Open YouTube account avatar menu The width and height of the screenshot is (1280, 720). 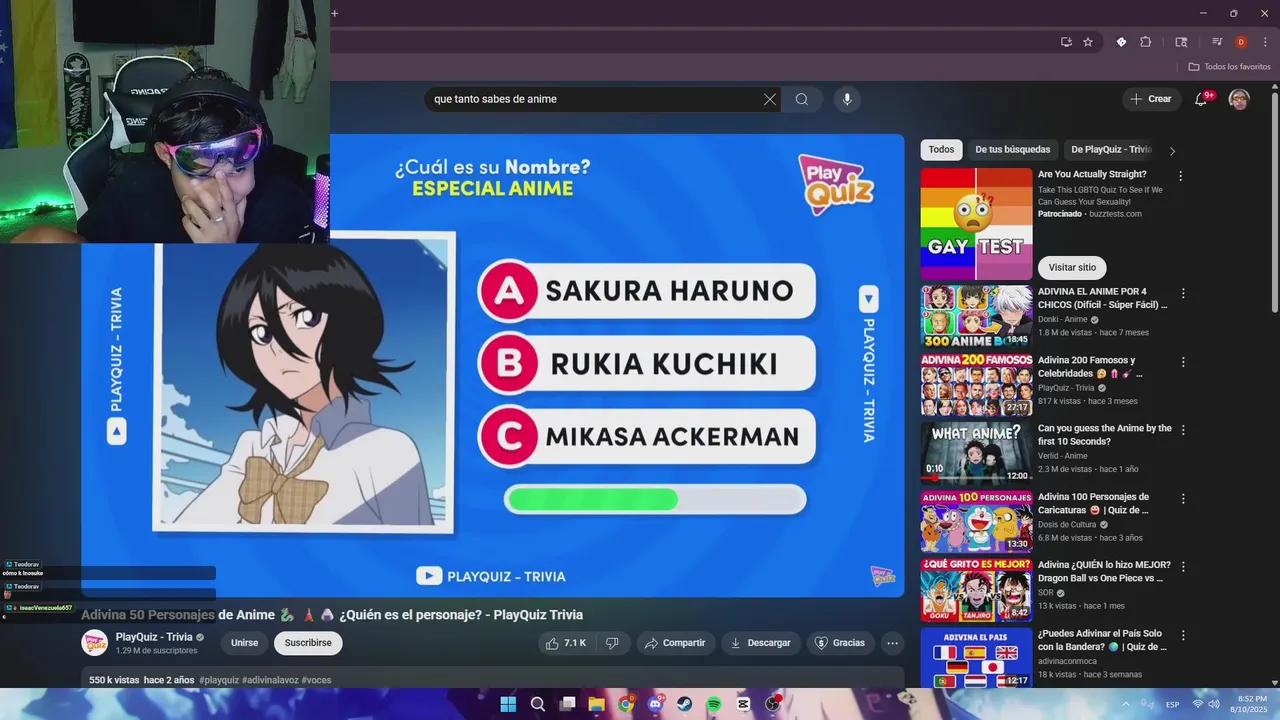tap(1239, 99)
